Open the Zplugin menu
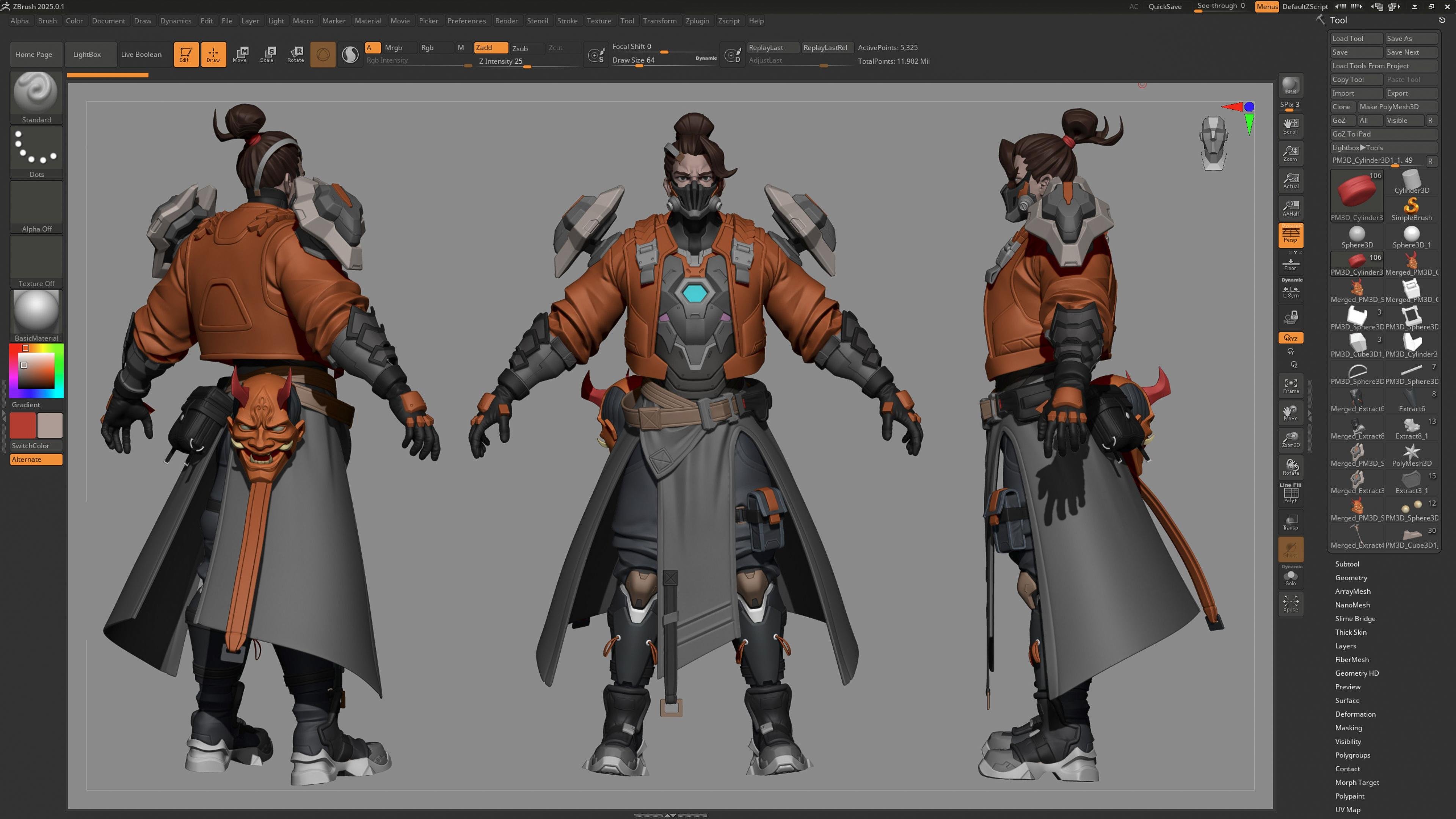This screenshot has height=819, width=1456. [697, 21]
